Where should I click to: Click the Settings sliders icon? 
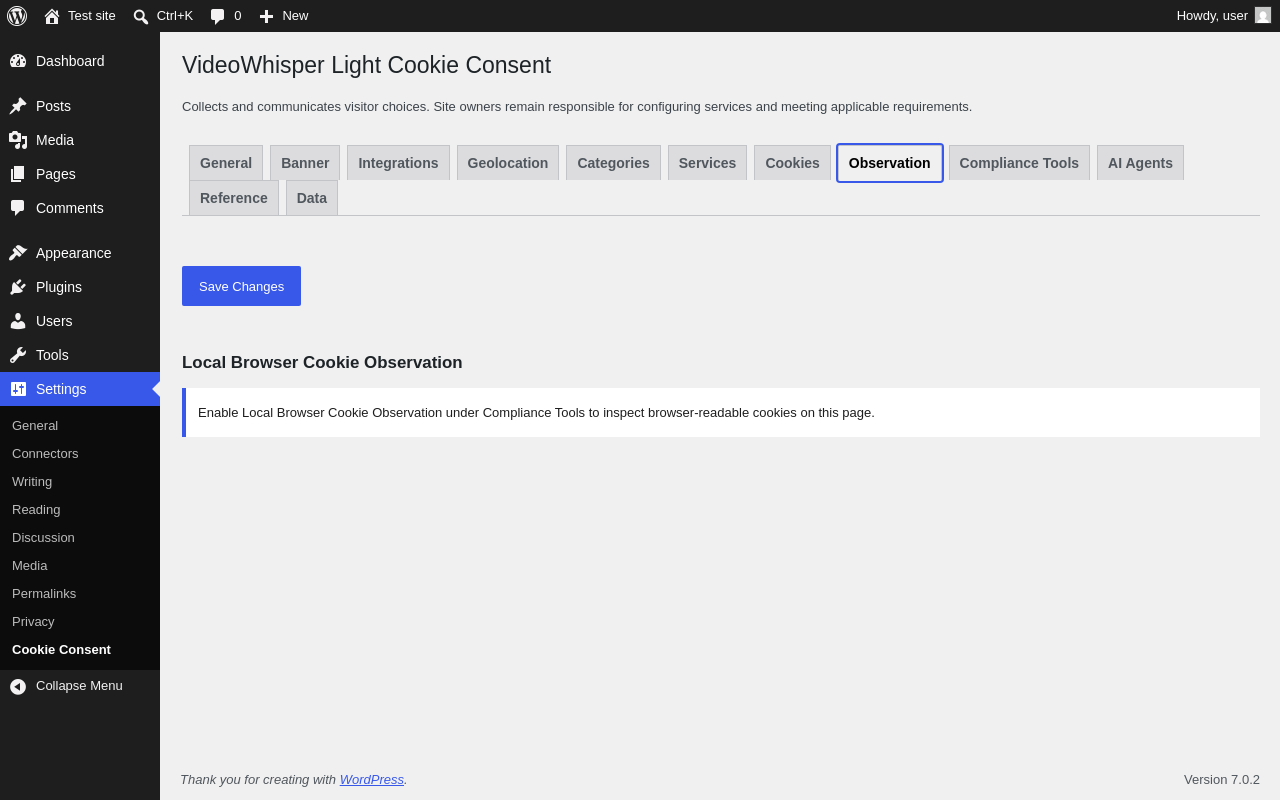point(18,389)
